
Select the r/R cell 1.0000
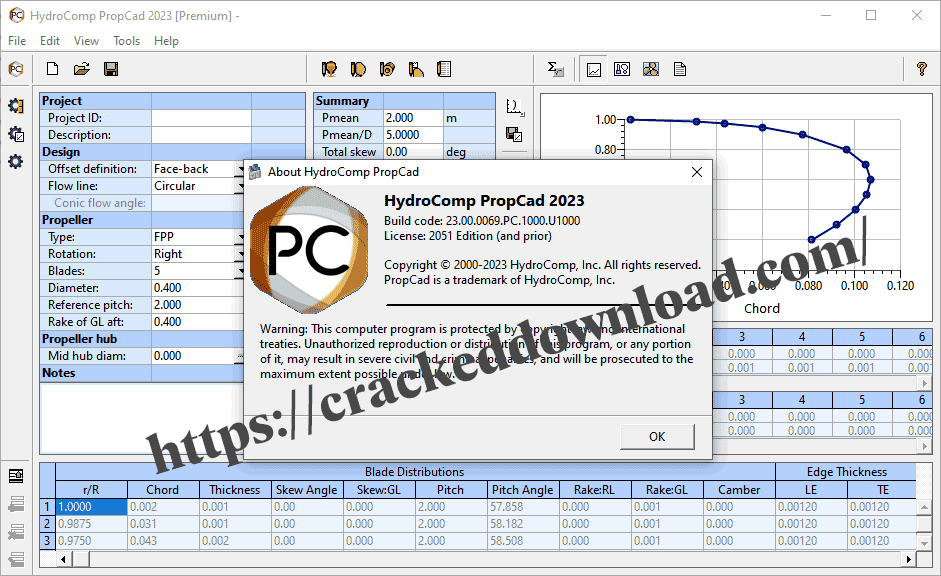(91, 507)
